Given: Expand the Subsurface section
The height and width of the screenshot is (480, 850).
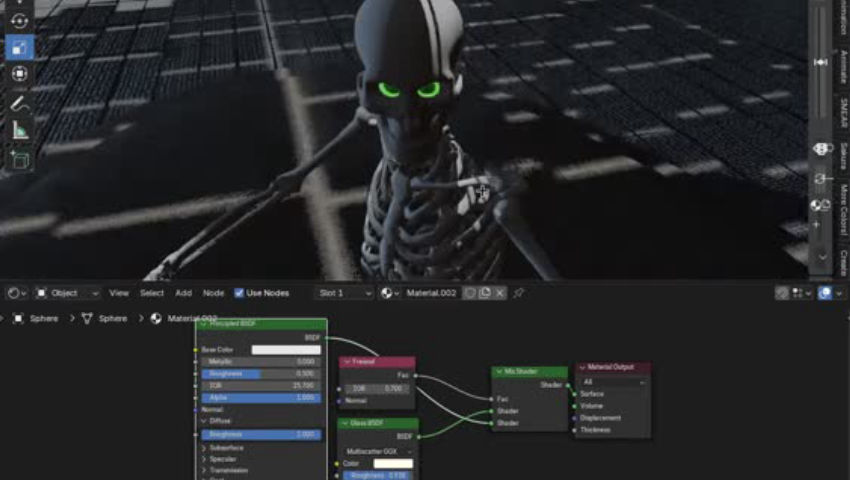Looking at the screenshot, I should point(202,447).
